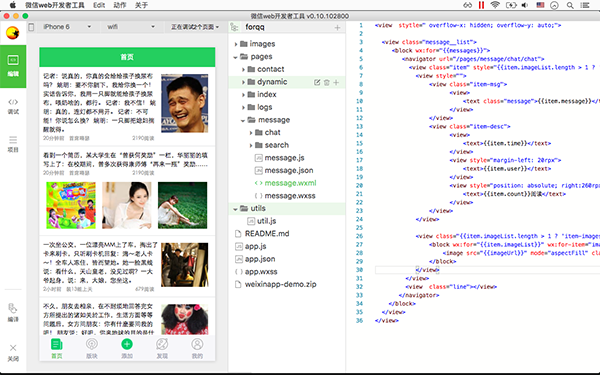600x375 pixels.
Task: Open the 关于 menu
Action: pyautogui.click(x=141, y=5)
